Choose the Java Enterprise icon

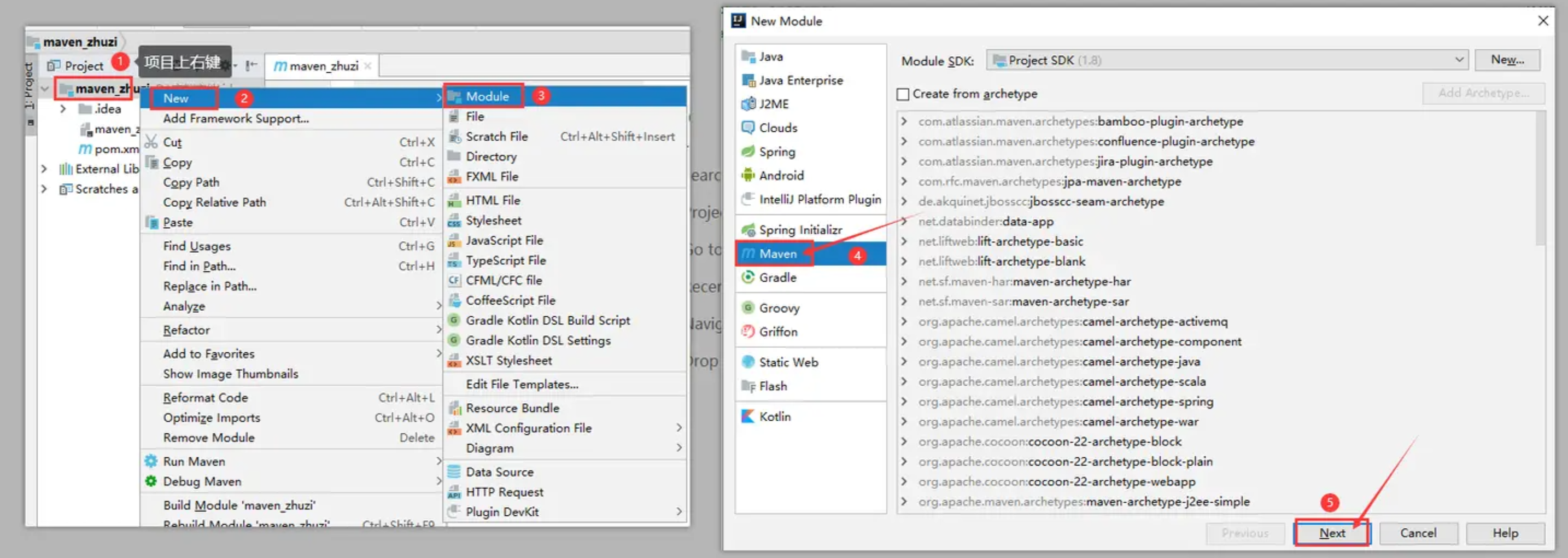[748, 80]
